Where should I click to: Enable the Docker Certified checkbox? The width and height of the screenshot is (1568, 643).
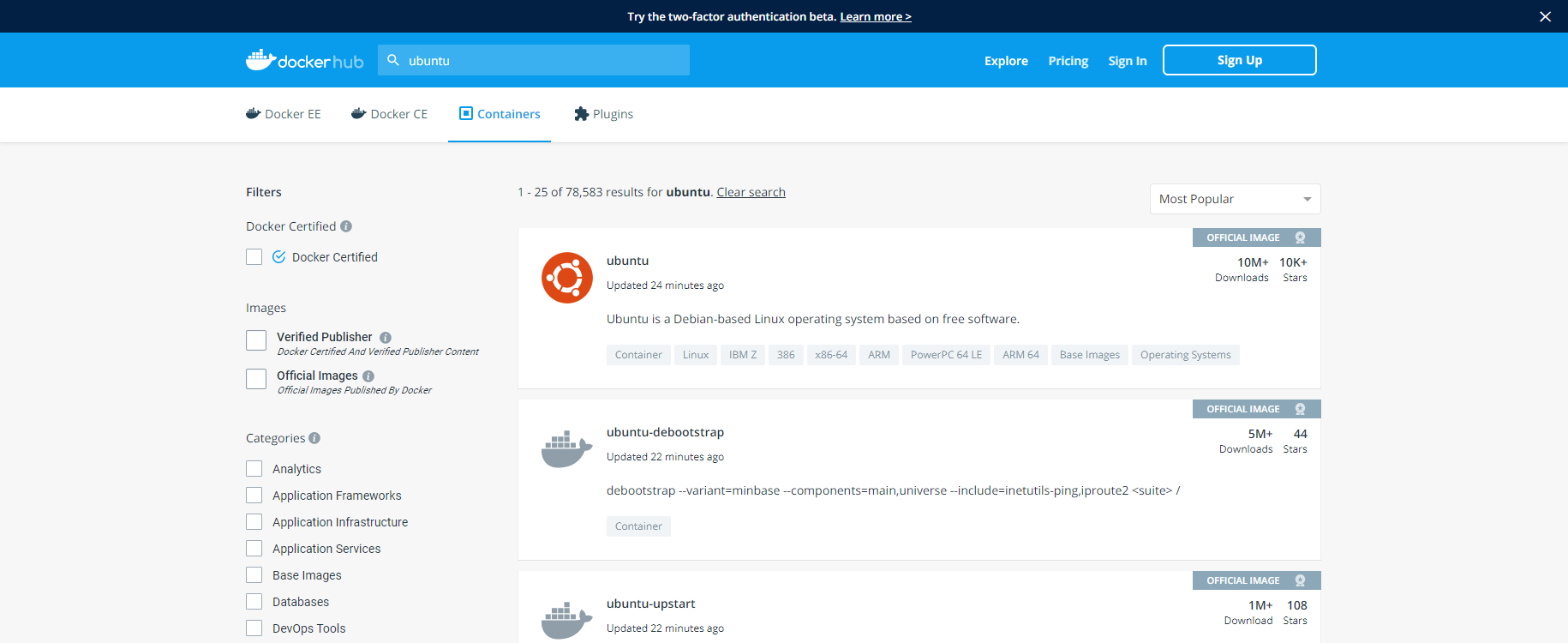pos(254,256)
